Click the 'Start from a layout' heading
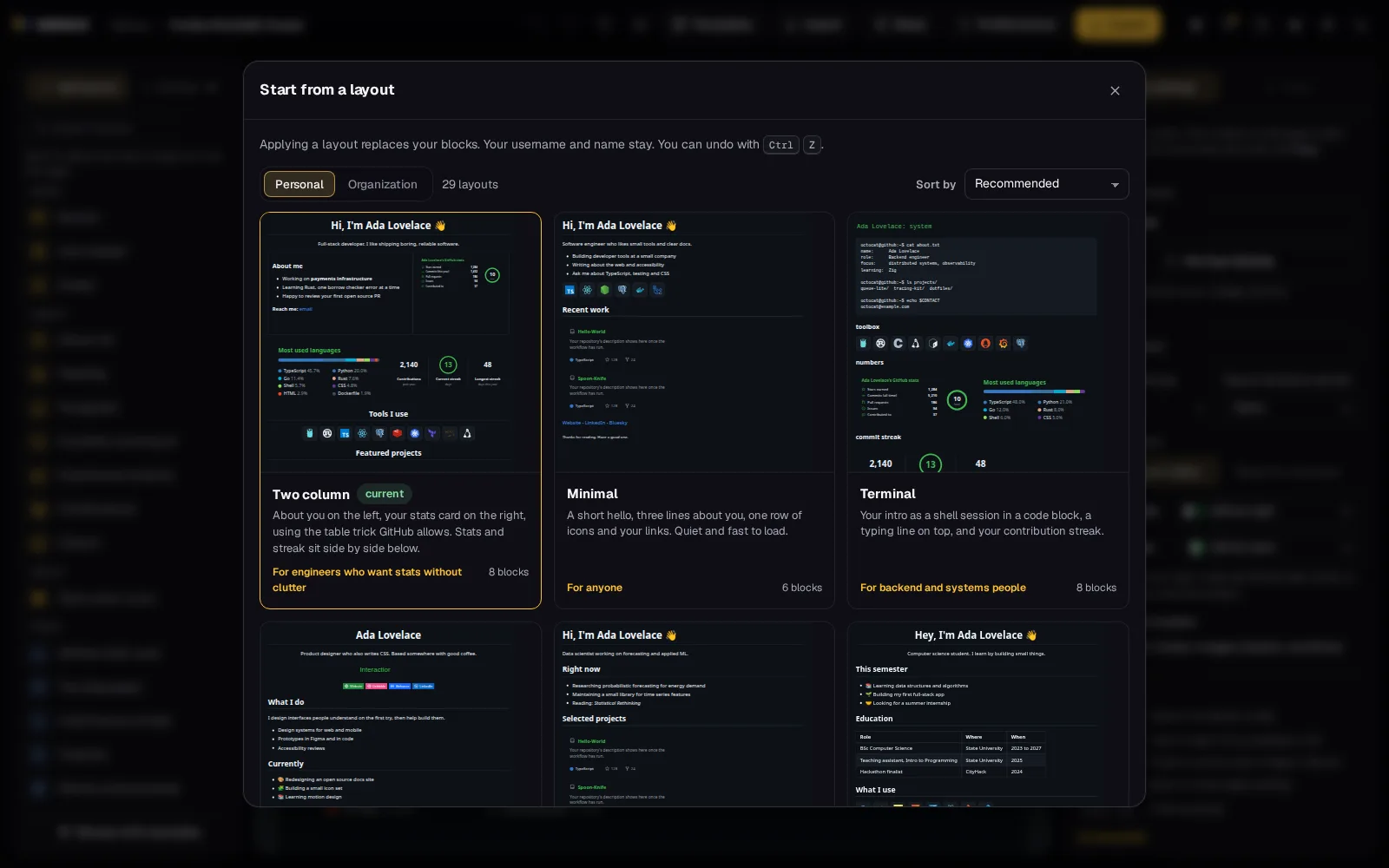 tap(326, 89)
